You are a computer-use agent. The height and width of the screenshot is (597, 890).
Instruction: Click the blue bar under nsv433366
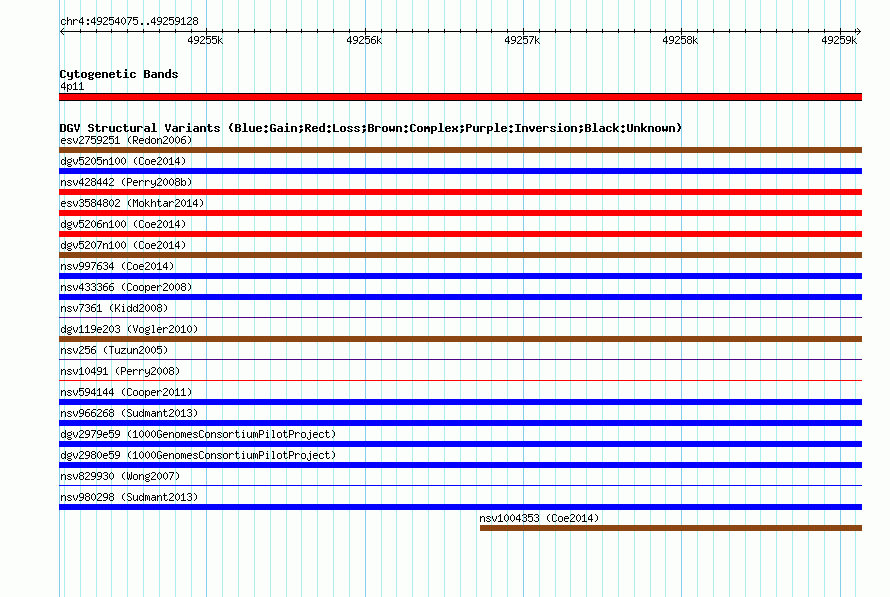click(x=460, y=297)
